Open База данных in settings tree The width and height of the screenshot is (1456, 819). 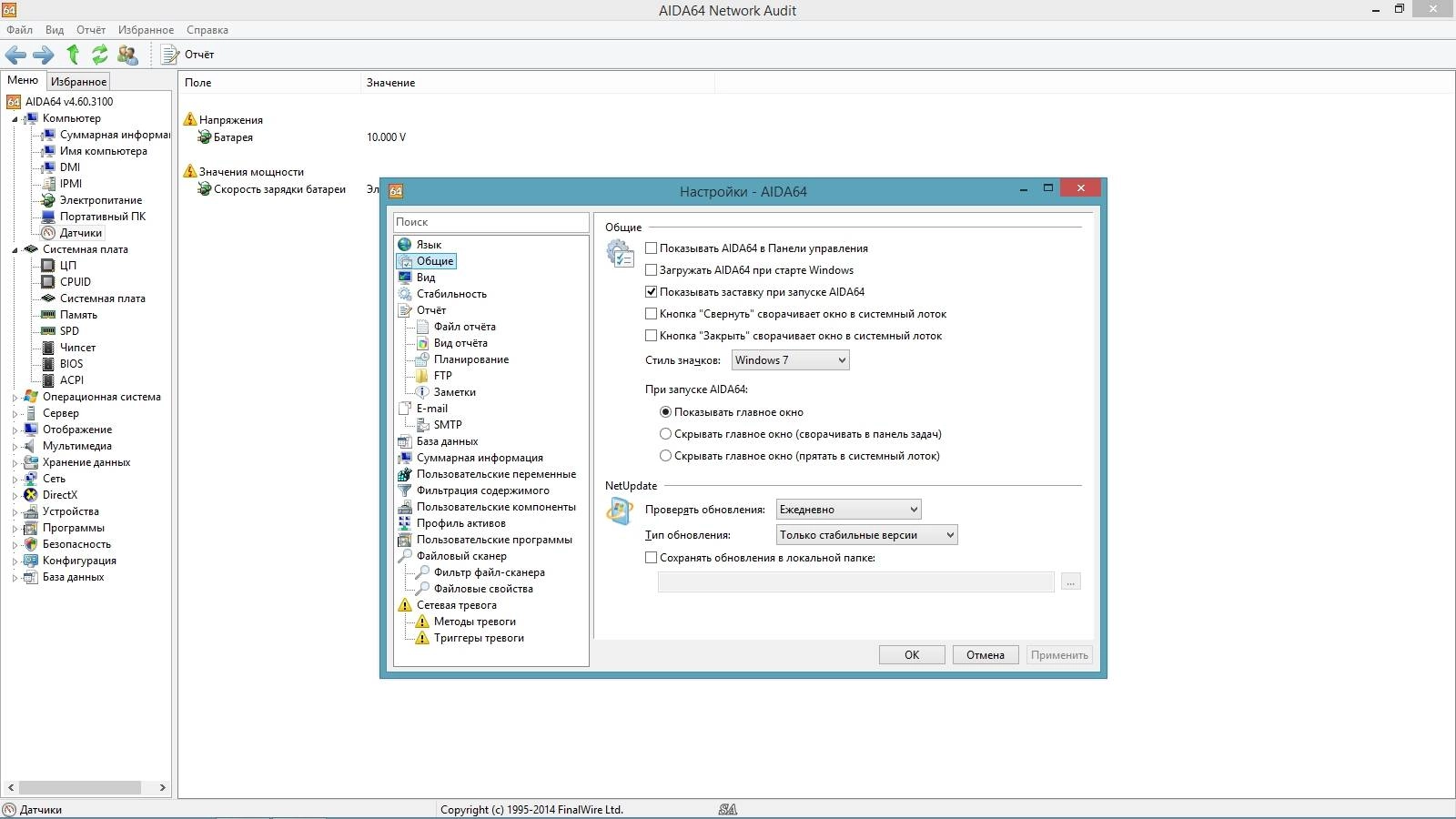pos(447,441)
